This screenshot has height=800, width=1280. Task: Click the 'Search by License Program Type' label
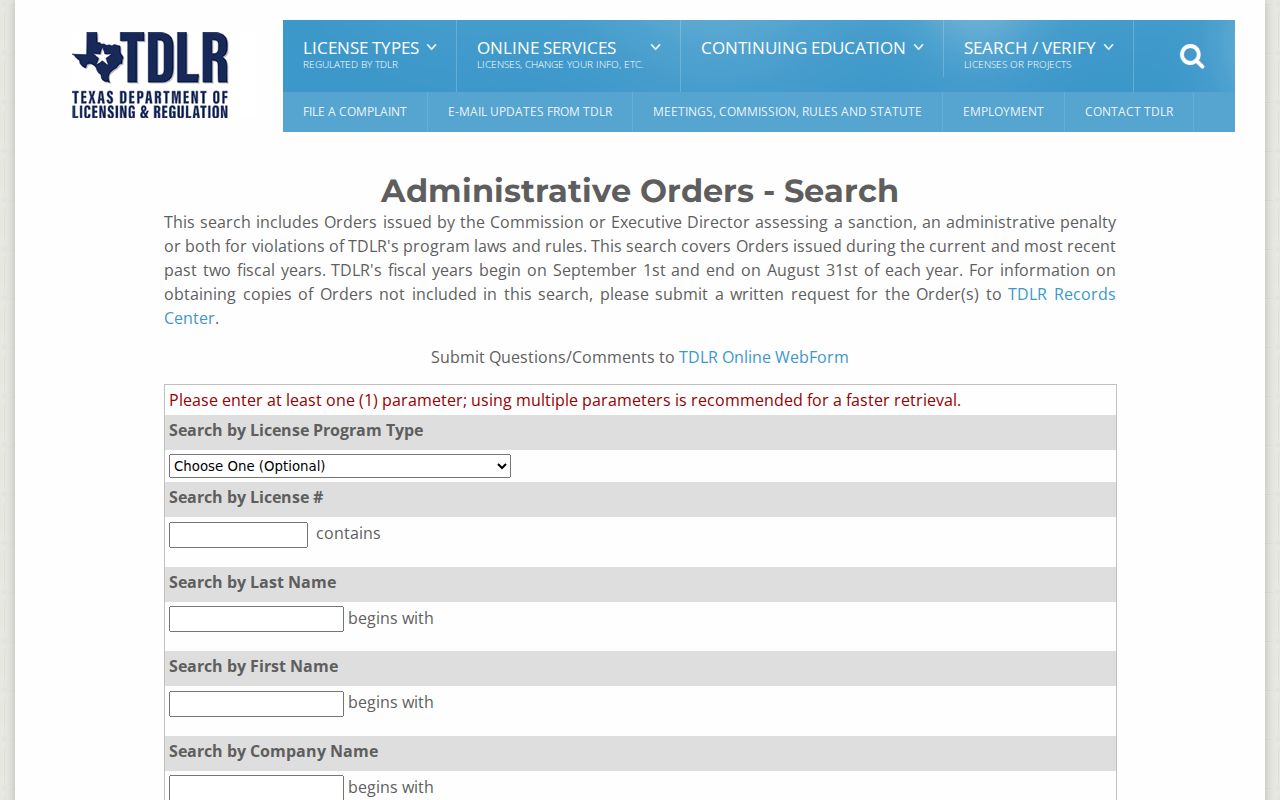296,430
